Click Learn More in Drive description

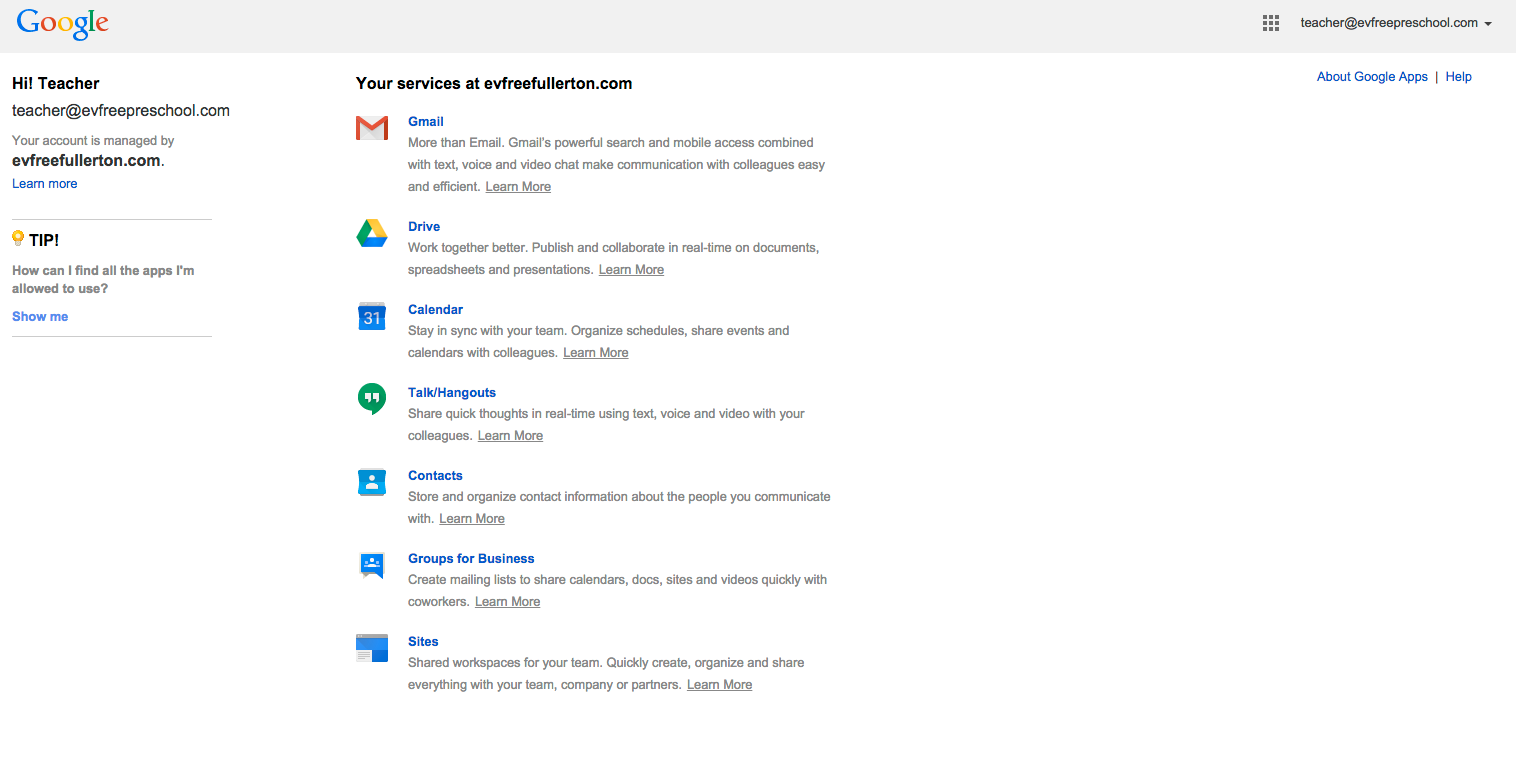[631, 270]
